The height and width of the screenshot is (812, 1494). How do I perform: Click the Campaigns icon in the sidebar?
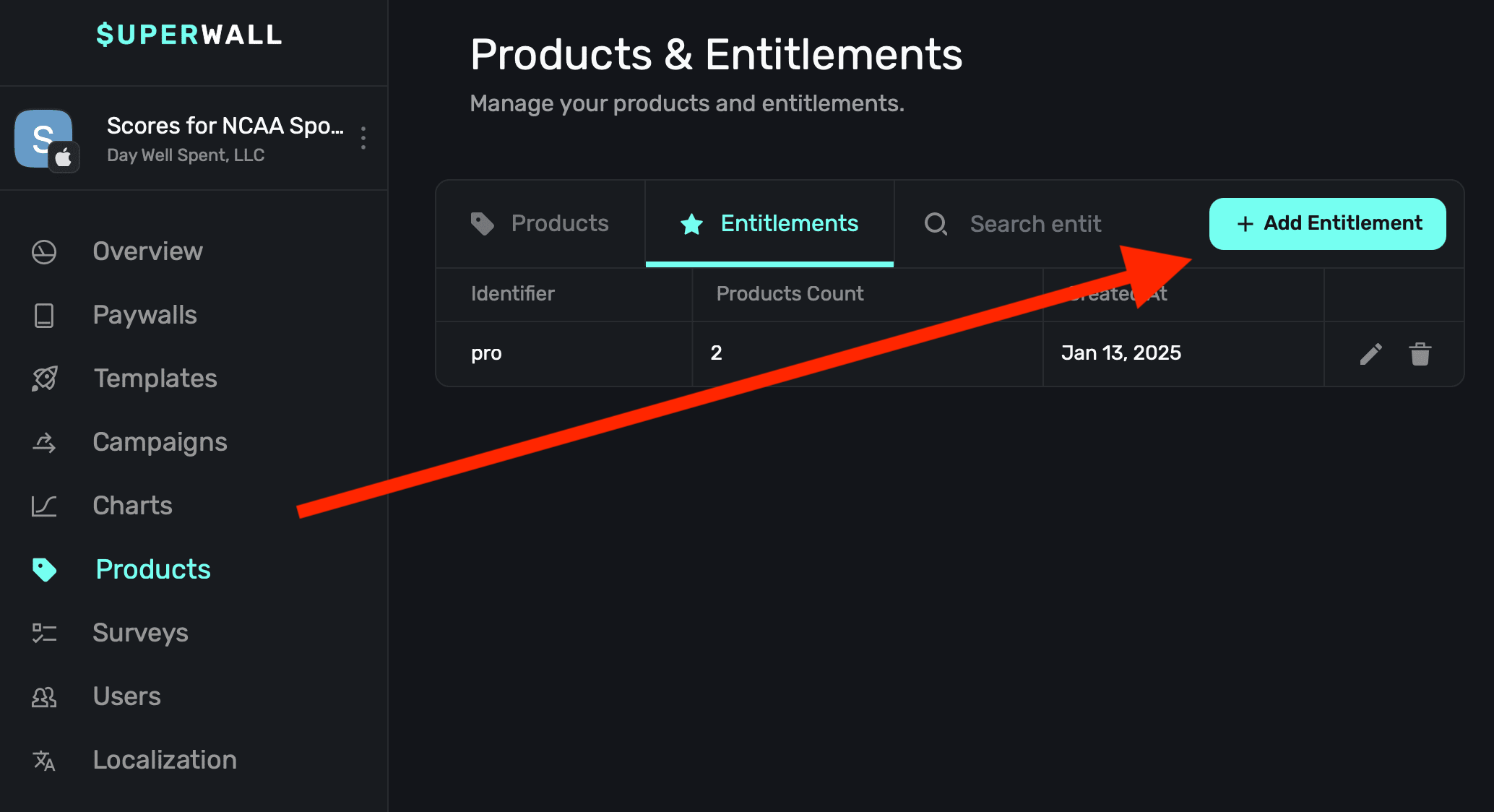(44, 442)
